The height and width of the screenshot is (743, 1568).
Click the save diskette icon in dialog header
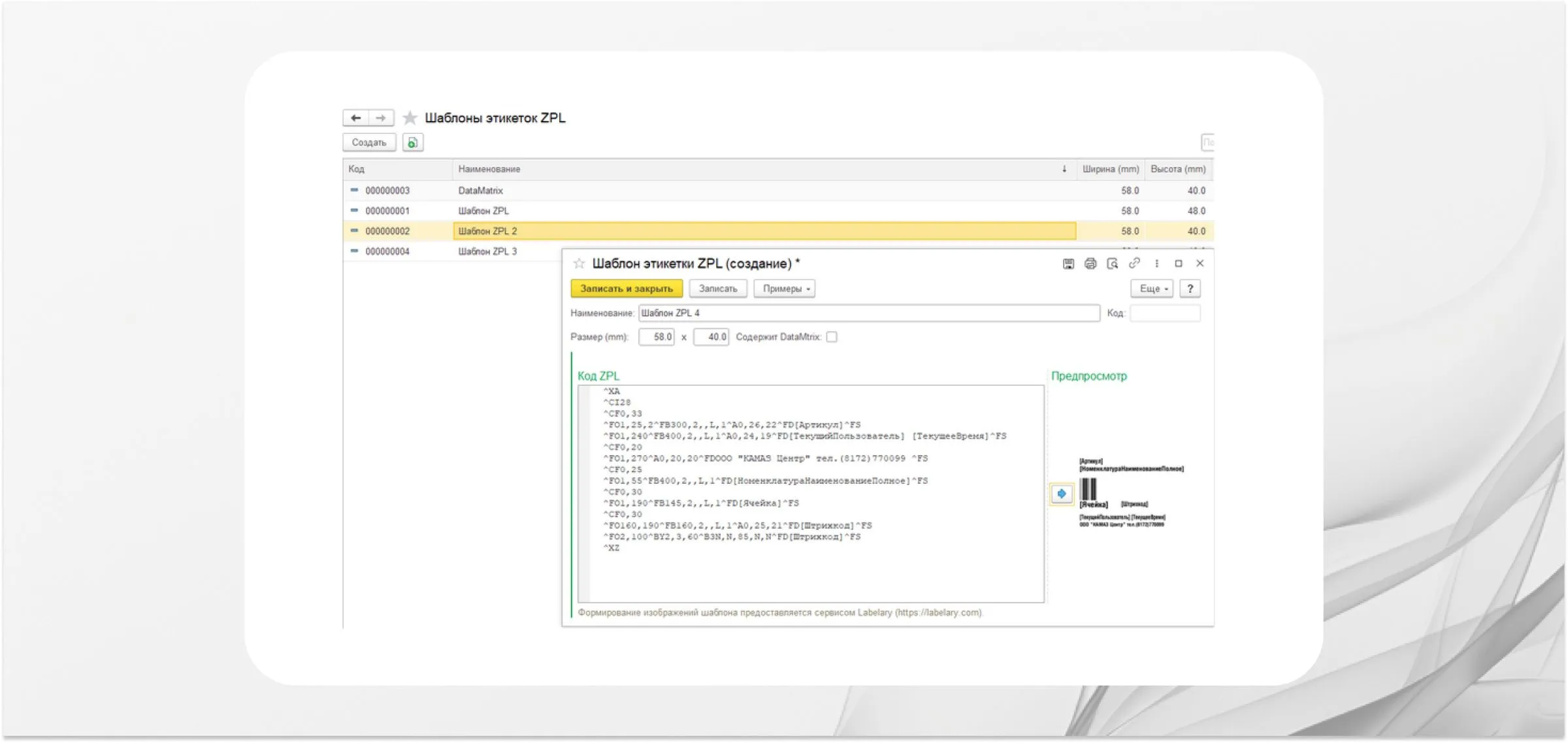[x=1068, y=264]
